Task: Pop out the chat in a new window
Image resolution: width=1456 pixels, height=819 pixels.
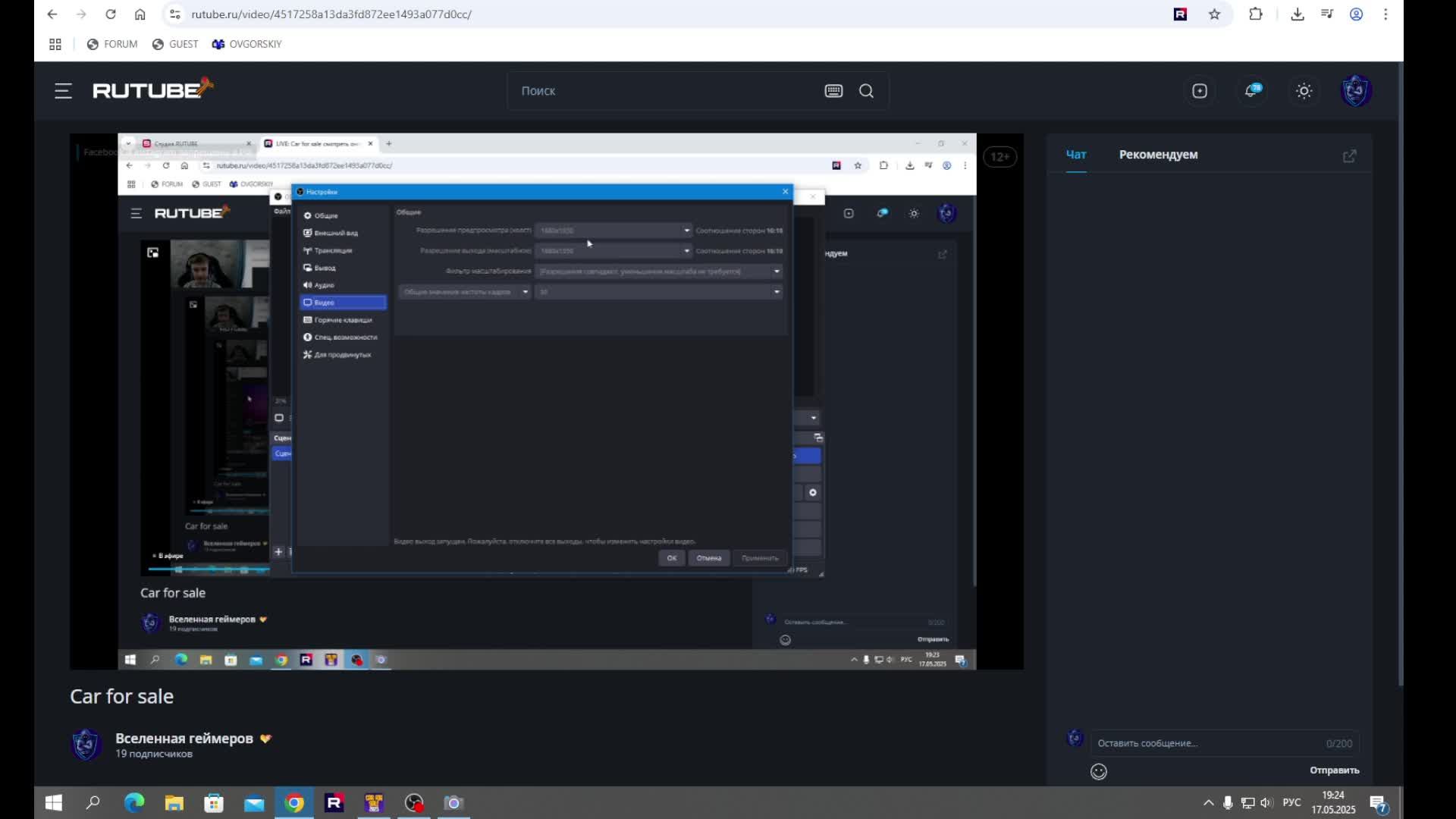Action: point(1349,155)
